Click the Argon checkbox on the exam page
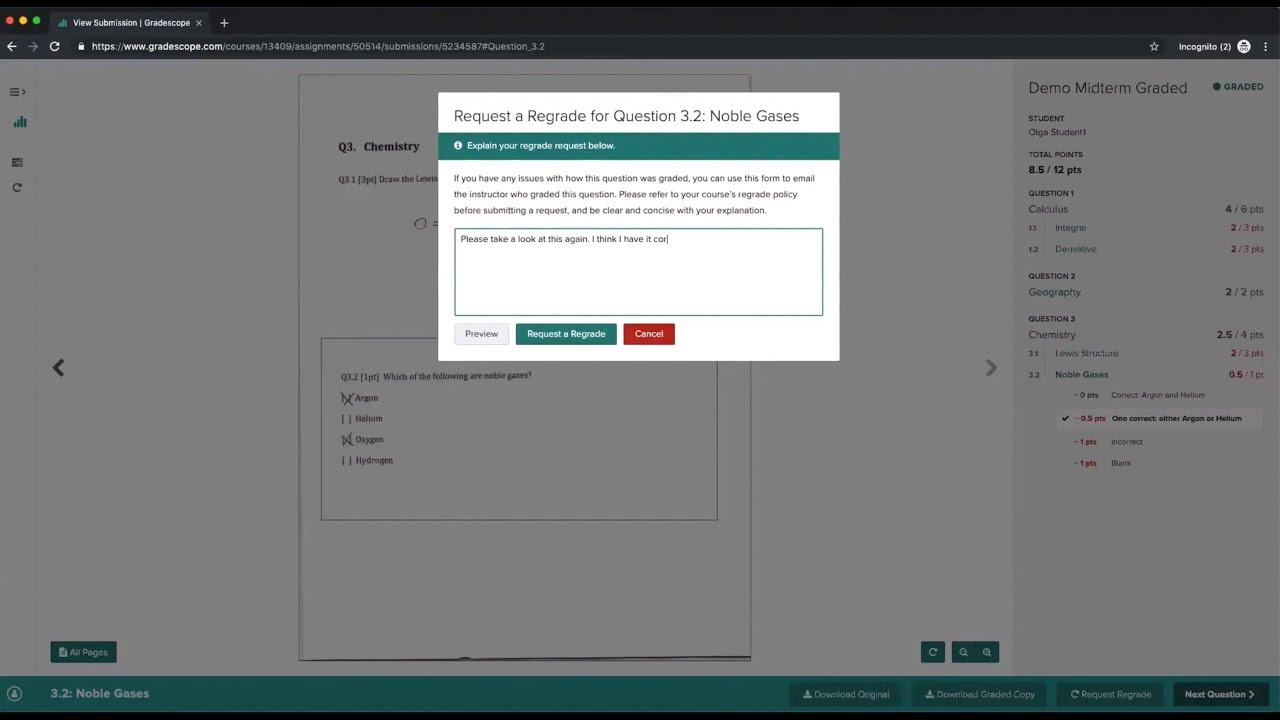The height and width of the screenshot is (720, 1280). coord(347,398)
